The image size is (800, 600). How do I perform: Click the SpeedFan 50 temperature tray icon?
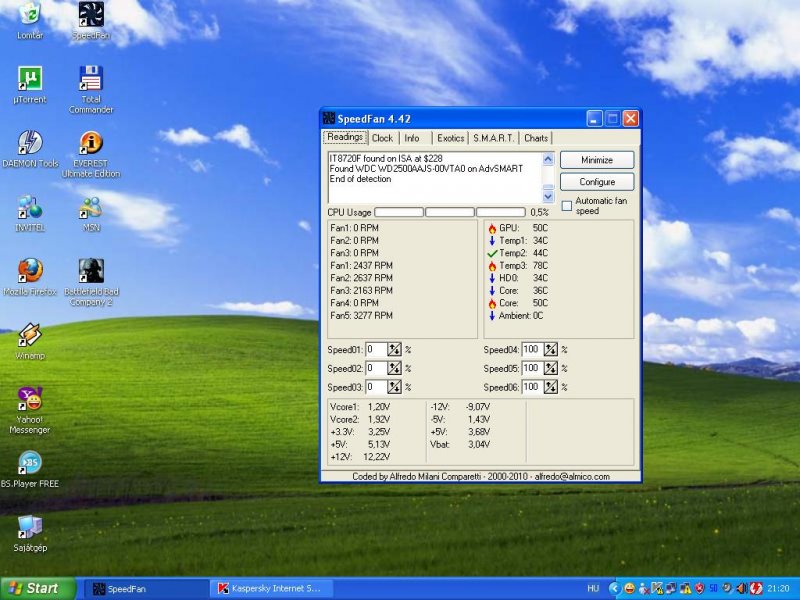pos(713,588)
